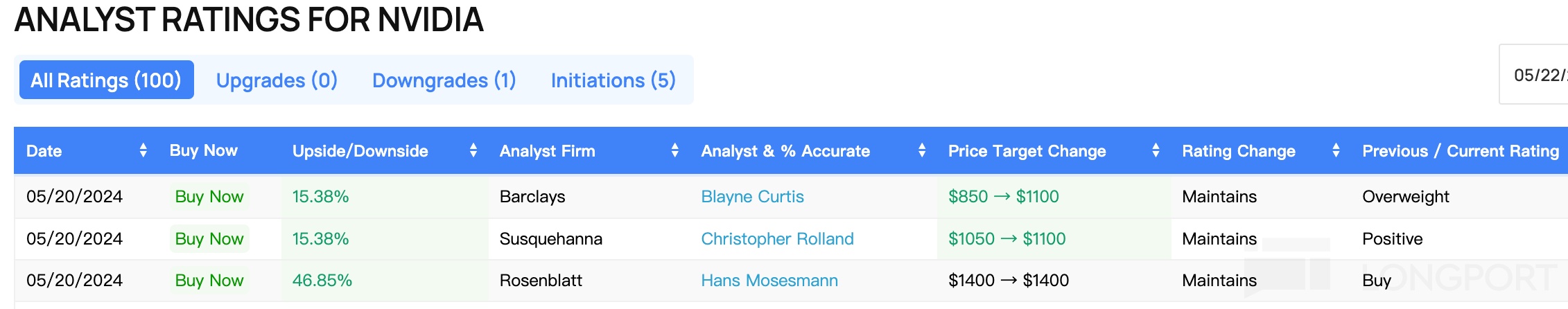The image size is (1568, 309).
Task: View Hans Mosesmann analyst page
Action: (x=769, y=281)
